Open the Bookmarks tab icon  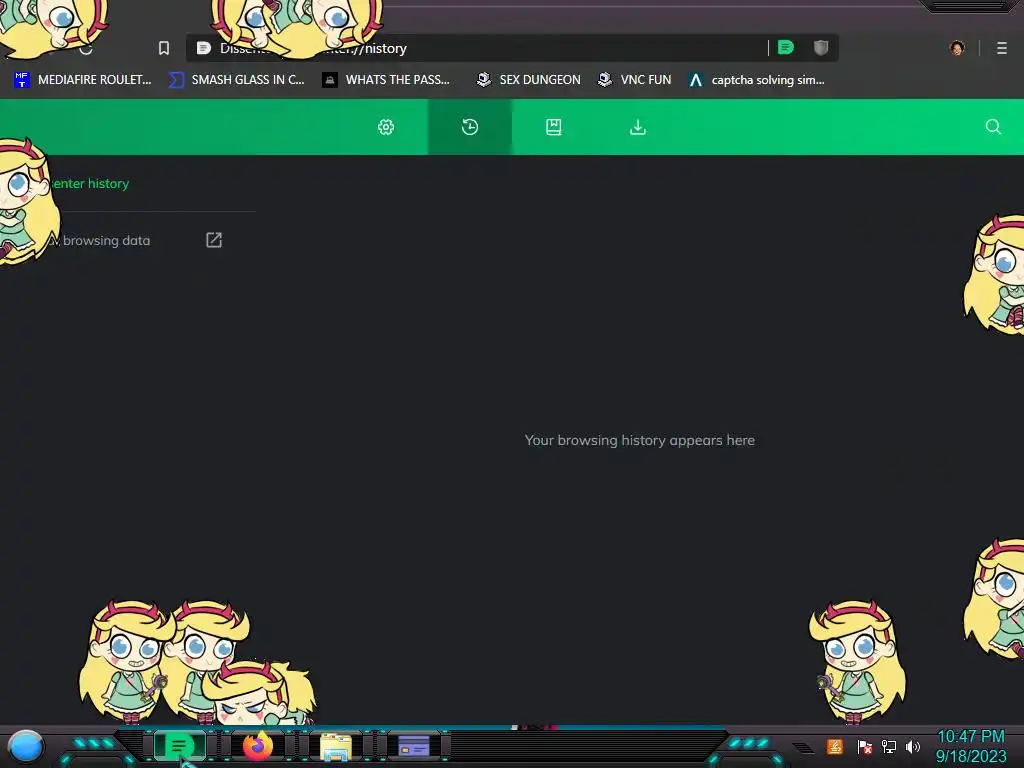(x=554, y=127)
